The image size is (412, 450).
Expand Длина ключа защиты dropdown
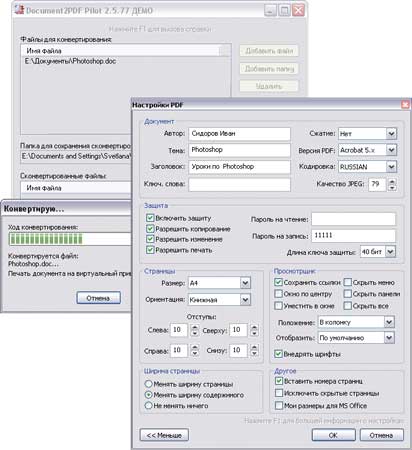click(x=390, y=252)
